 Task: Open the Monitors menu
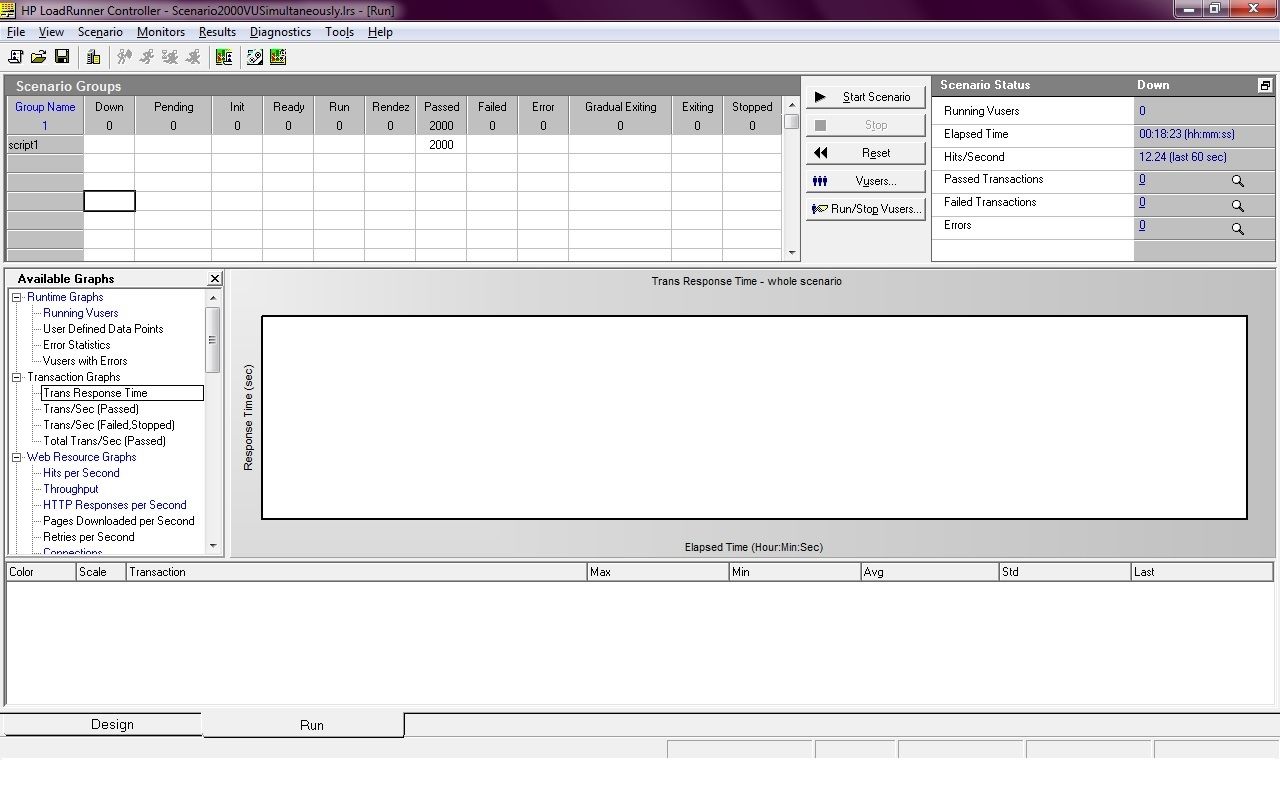point(161,32)
